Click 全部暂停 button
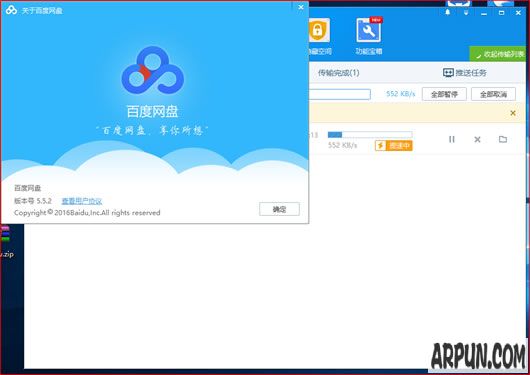530x375 pixels. tap(444, 94)
